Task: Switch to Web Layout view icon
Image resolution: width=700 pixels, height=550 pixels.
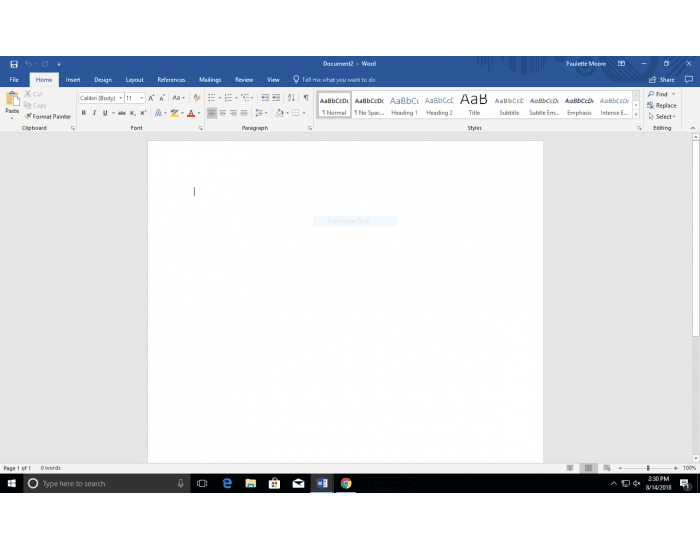Action: pyautogui.click(x=607, y=468)
